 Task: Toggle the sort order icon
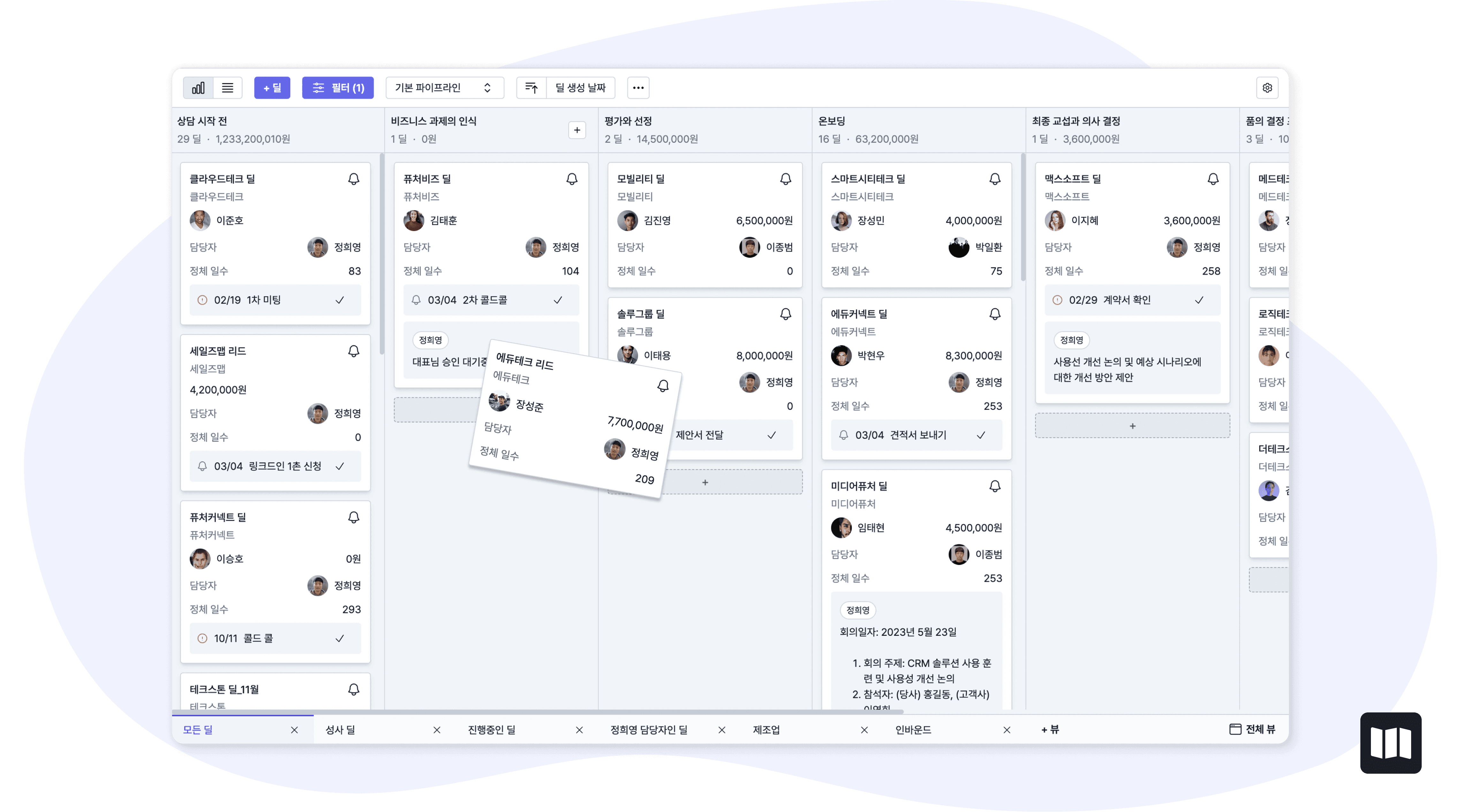[x=531, y=88]
